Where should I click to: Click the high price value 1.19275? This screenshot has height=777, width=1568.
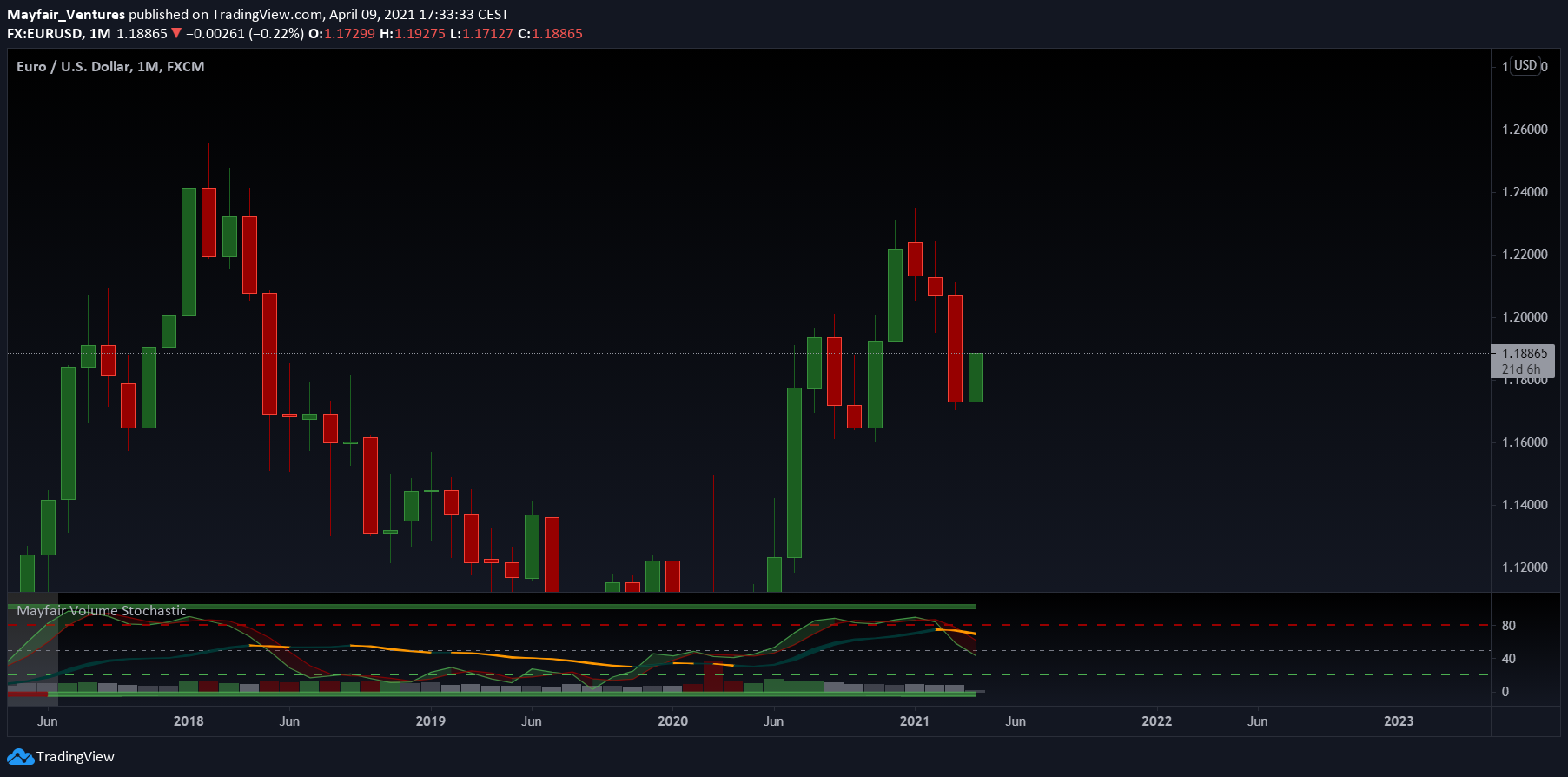(x=420, y=33)
